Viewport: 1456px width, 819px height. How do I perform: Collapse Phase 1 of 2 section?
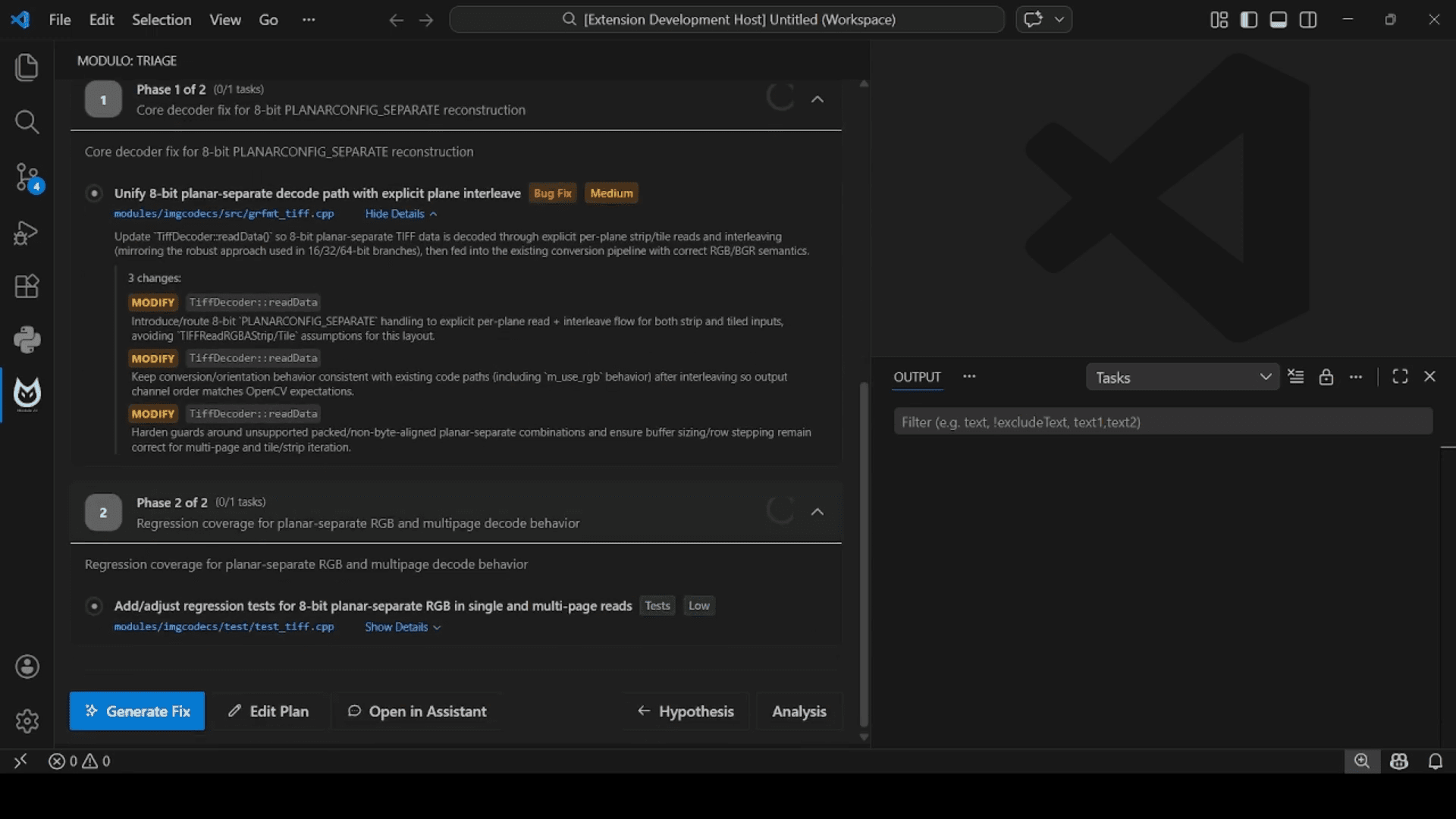pyautogui.click(x=817, y=99)
